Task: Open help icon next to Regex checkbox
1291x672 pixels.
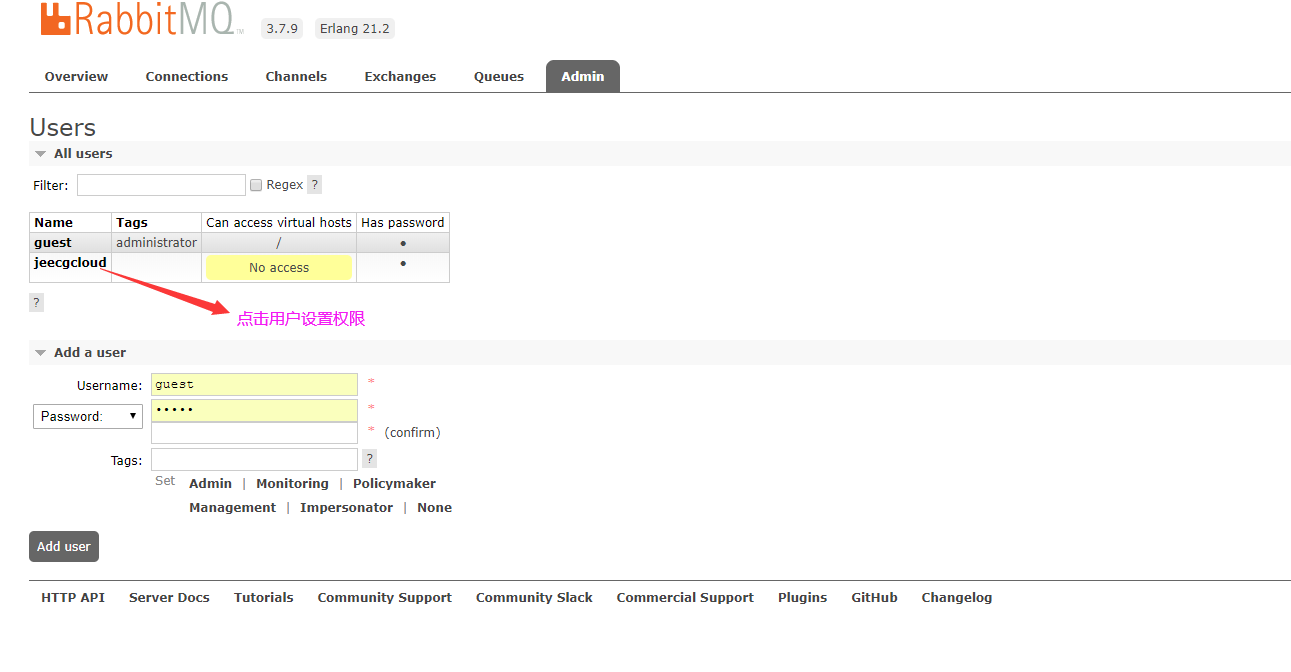Action: 314,185
